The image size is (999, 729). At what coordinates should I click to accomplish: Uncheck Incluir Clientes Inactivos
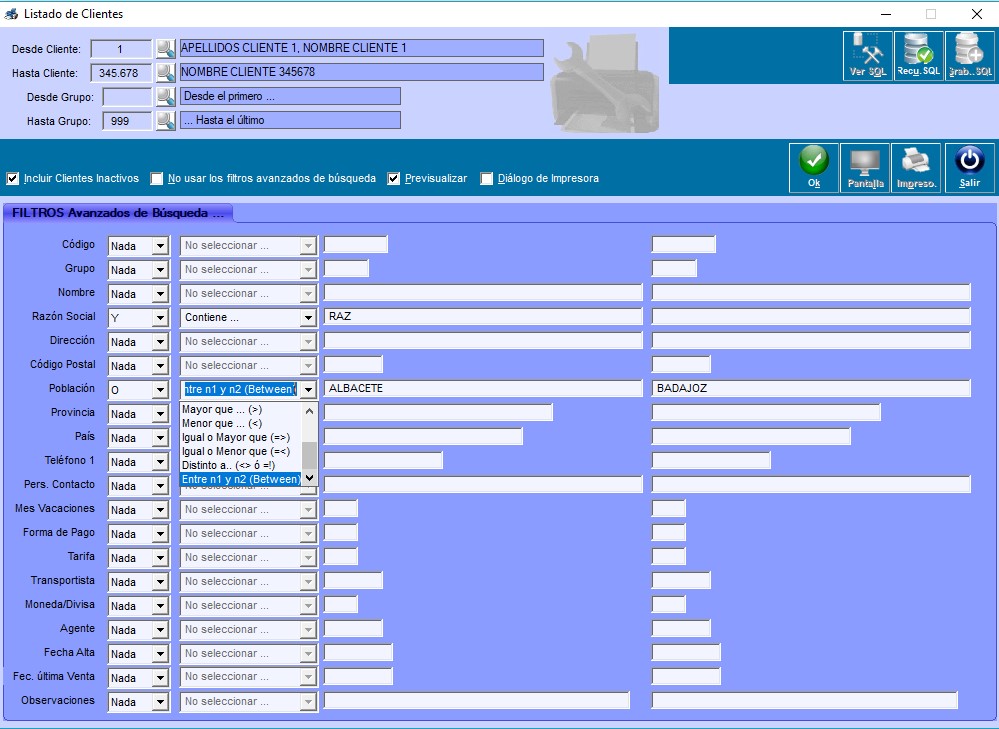point(13,178)
